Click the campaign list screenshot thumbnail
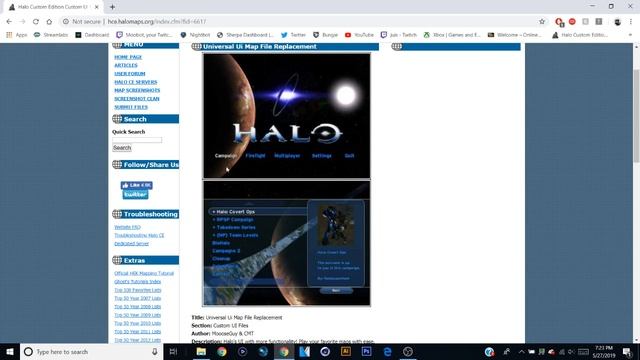The height and width of the screenshot is (360, 640). coord(287,244)
